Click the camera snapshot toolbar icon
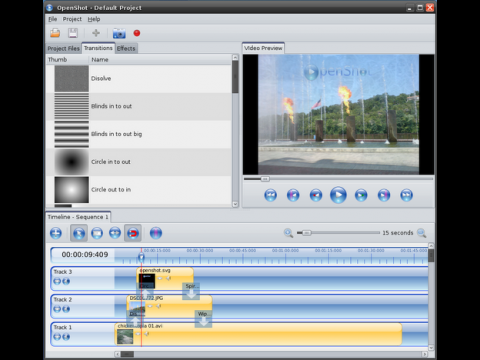Image resolution: width=480 pixels, height=360 pixels. click(119, 33)
